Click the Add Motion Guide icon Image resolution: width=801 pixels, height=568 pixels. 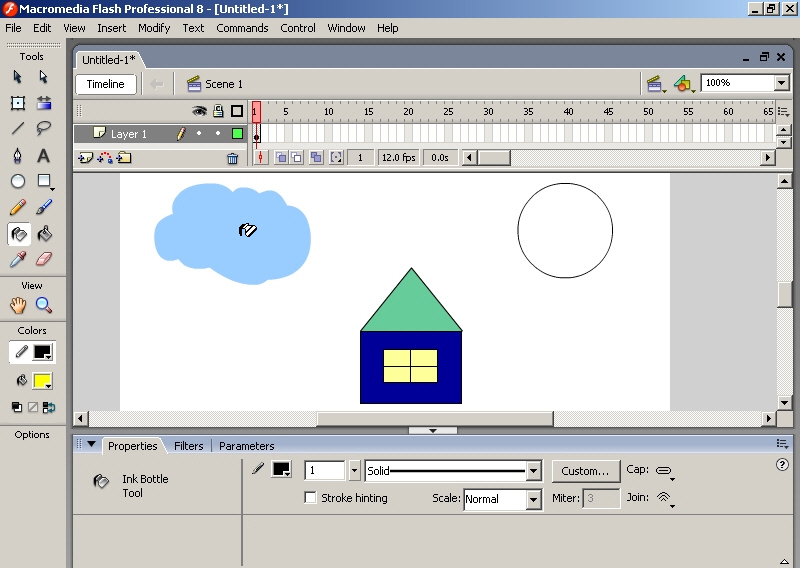coord(105,158)
